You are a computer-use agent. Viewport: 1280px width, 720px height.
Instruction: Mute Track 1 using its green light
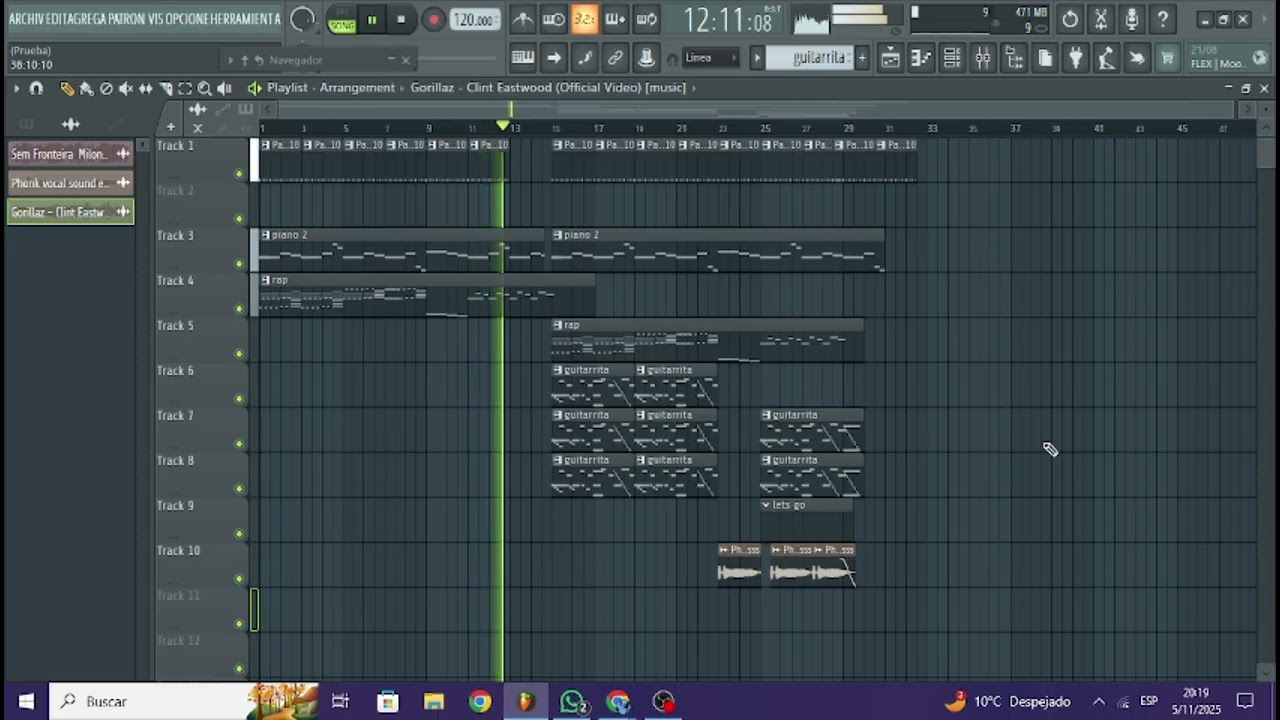(239, 174)
